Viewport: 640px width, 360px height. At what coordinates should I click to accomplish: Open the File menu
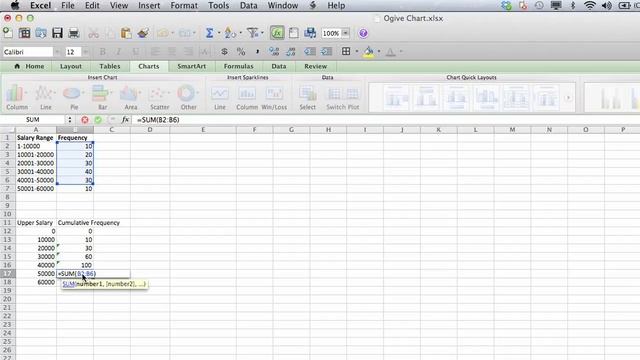(68, 5)
